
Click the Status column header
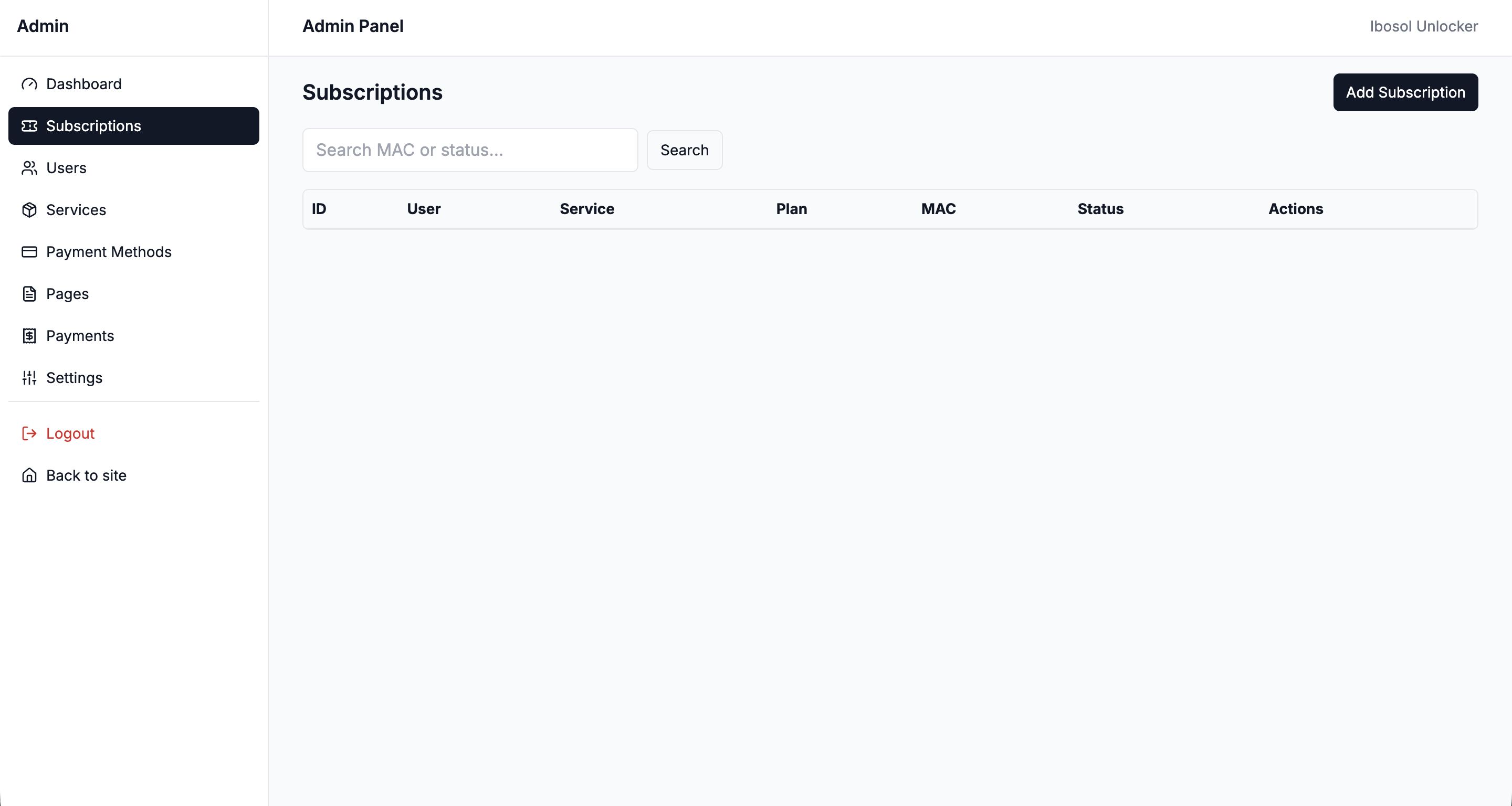coord(1100,209)
